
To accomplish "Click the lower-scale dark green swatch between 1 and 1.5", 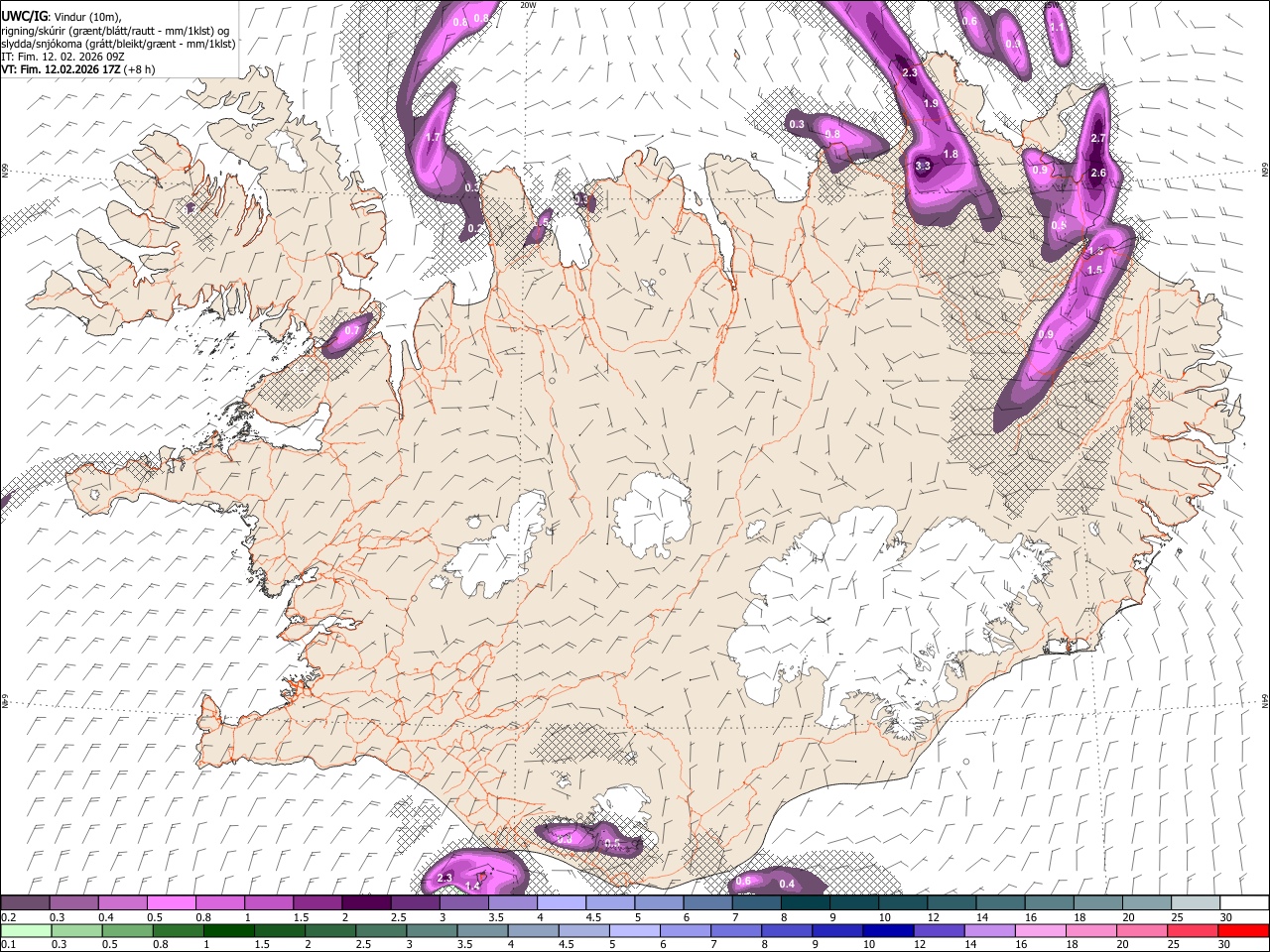I will [x=229, y=930].
